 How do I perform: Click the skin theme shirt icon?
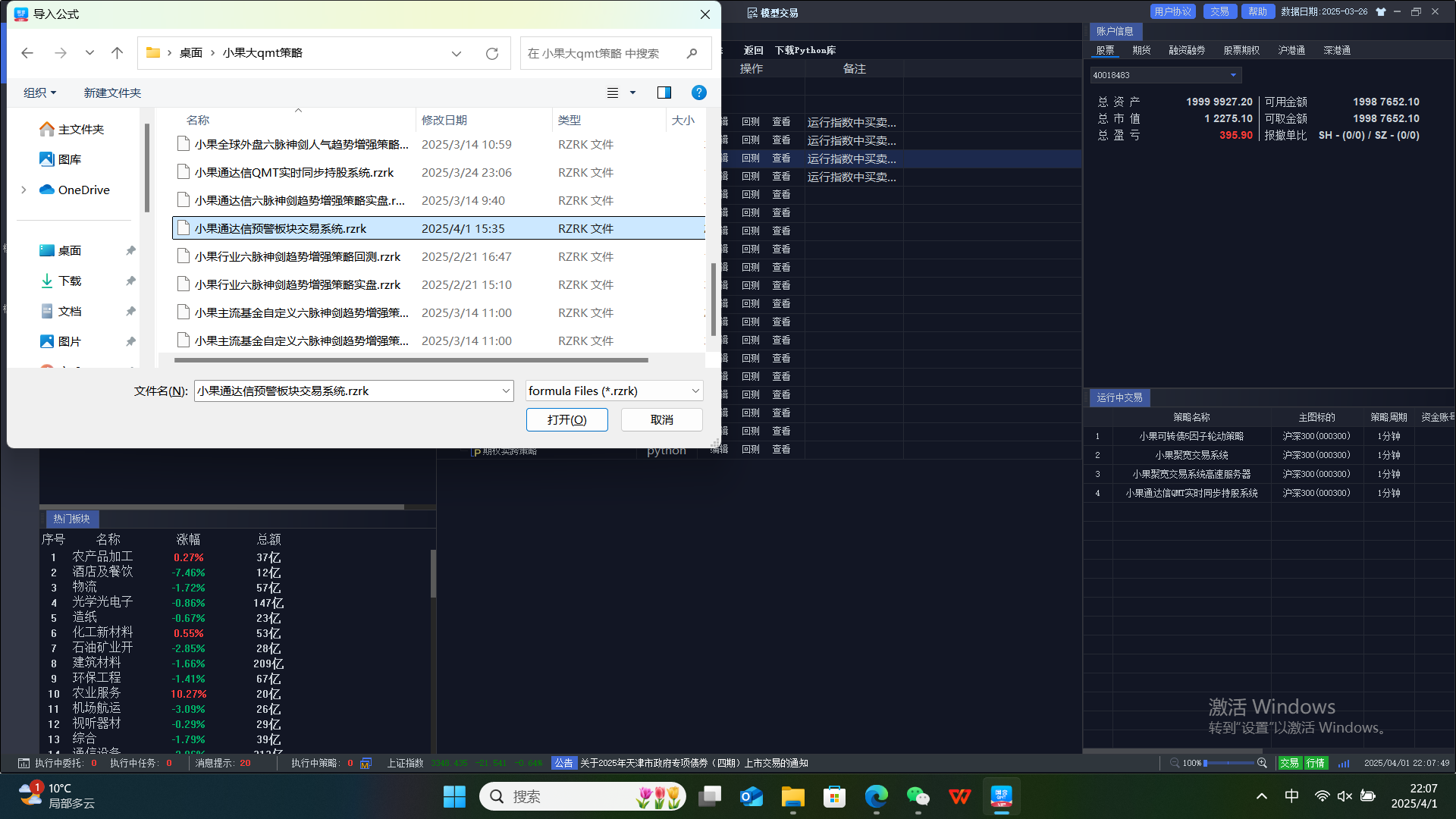[1381, 12]
